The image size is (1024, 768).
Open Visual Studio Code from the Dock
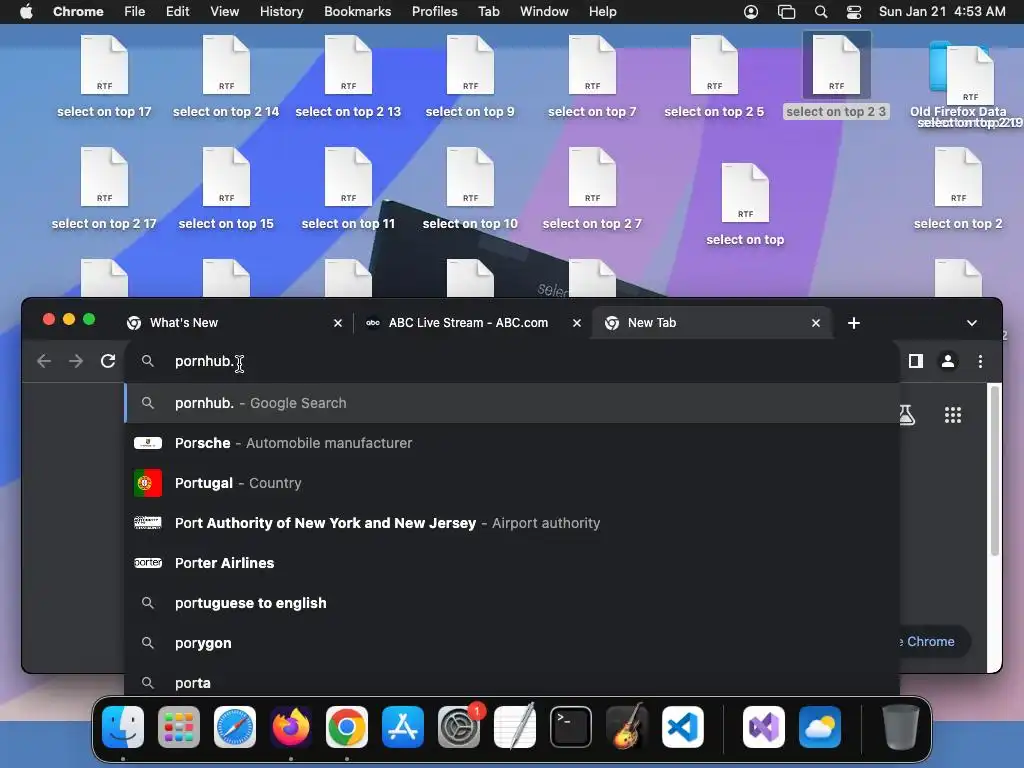pos(683,727)
